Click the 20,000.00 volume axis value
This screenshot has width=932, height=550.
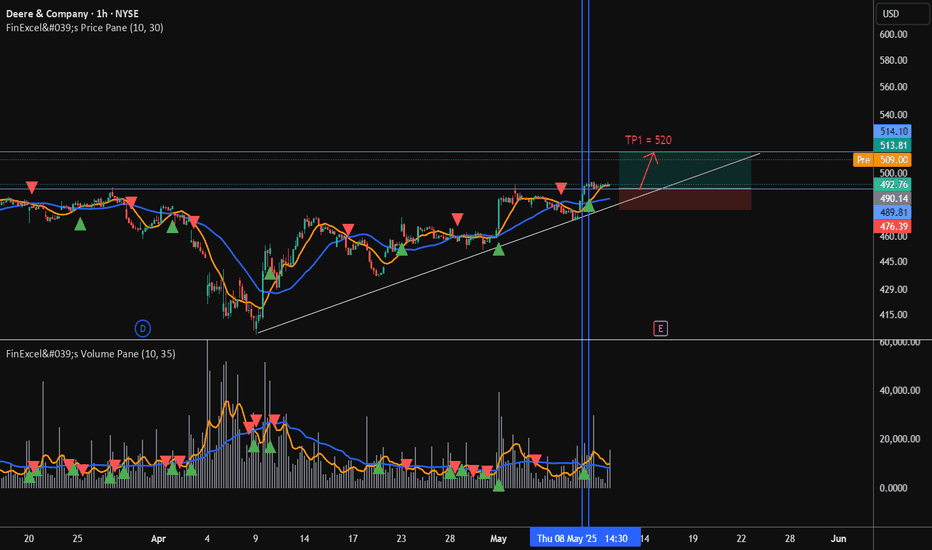[x=899, y=439]
